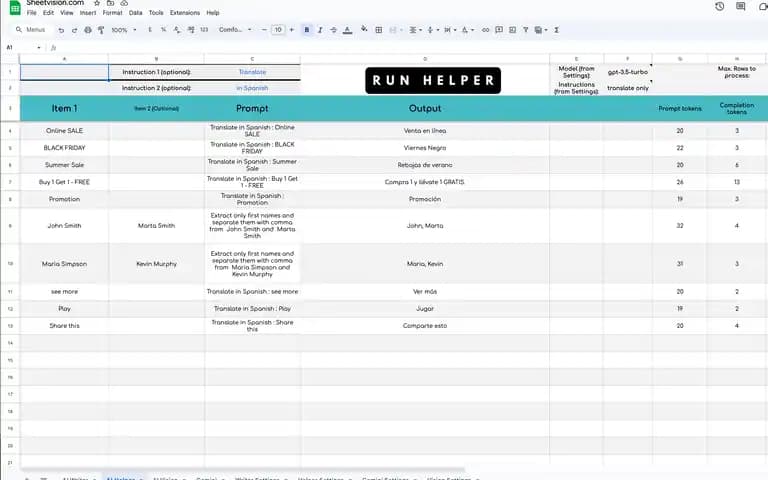Open the text wrapping dropdown

click(450, 30)
